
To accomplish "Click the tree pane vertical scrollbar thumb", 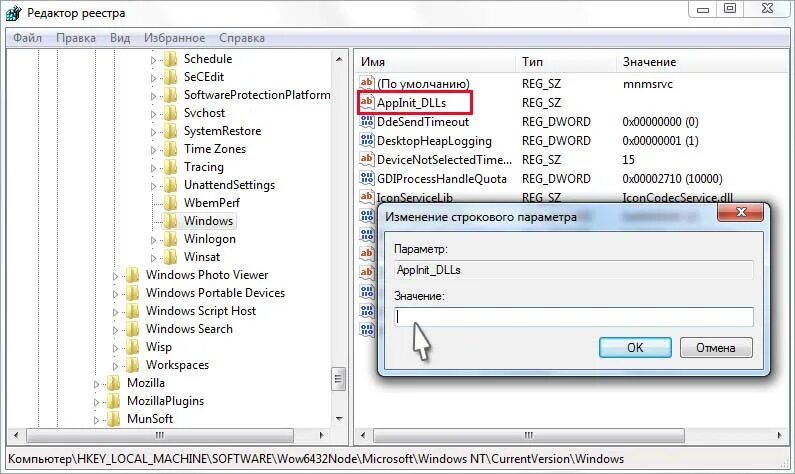I will pyautogui.click(x=339, y=379).
